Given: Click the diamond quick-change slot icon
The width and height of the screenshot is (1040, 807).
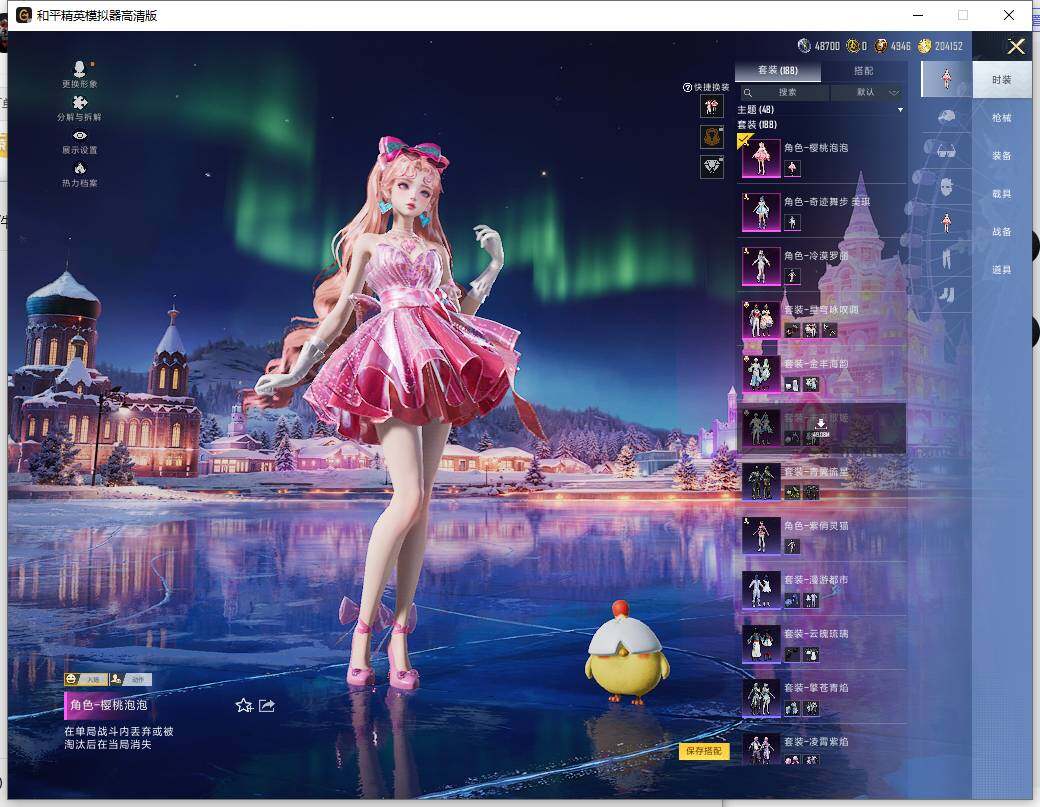Looking at the screenshot, I should [711, 167].
